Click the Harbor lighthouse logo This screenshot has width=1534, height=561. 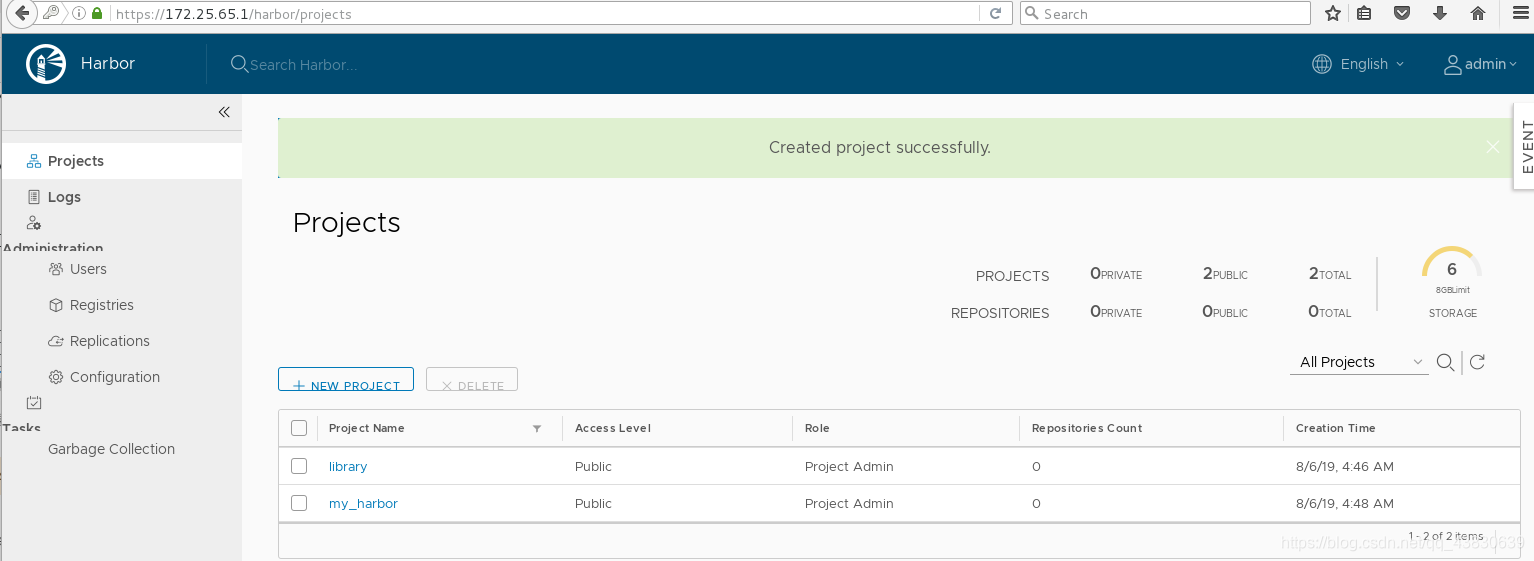point(46,64)
